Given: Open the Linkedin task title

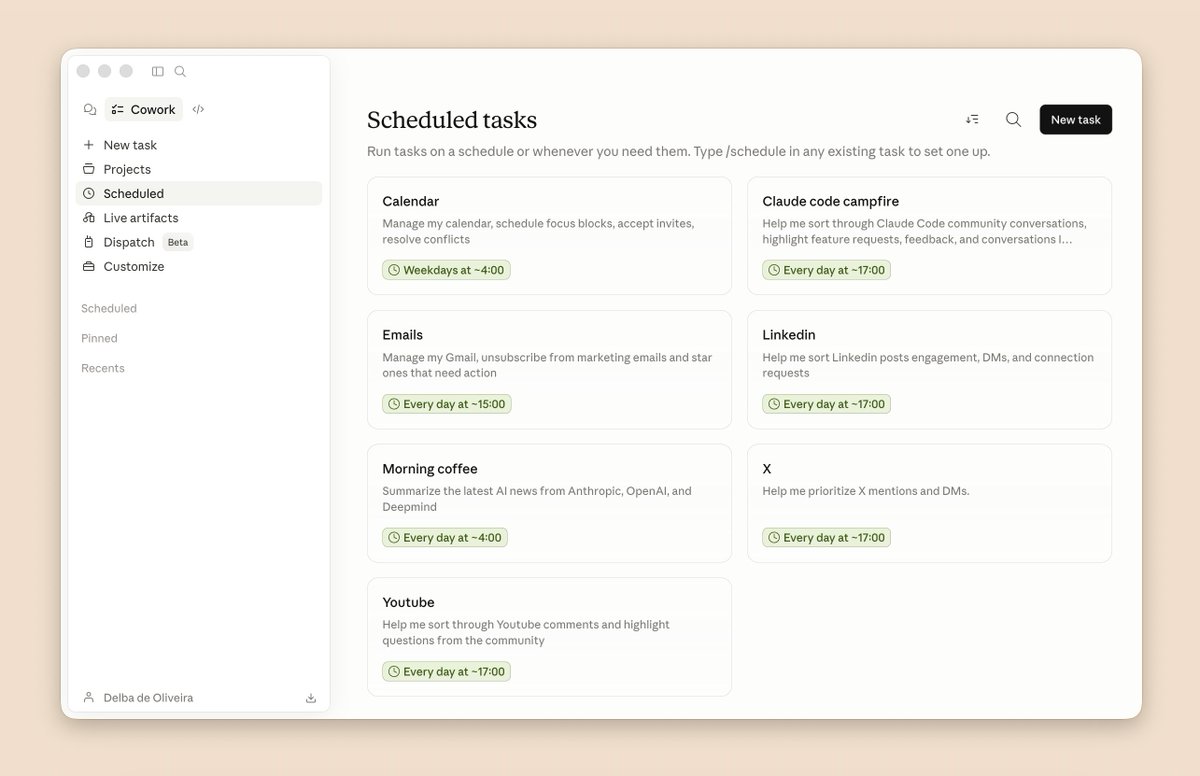Looking at the screenshot, I should click(x=789, y=335).
